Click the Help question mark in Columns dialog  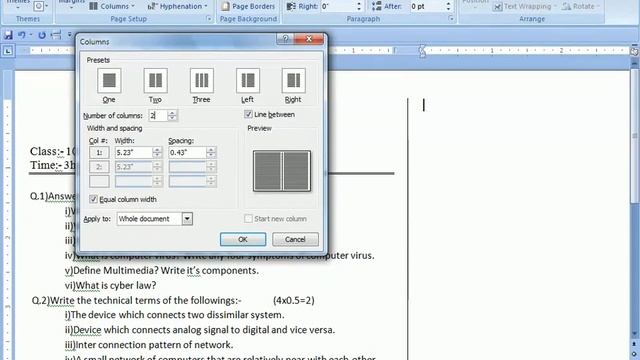click(x=285, y=39)
